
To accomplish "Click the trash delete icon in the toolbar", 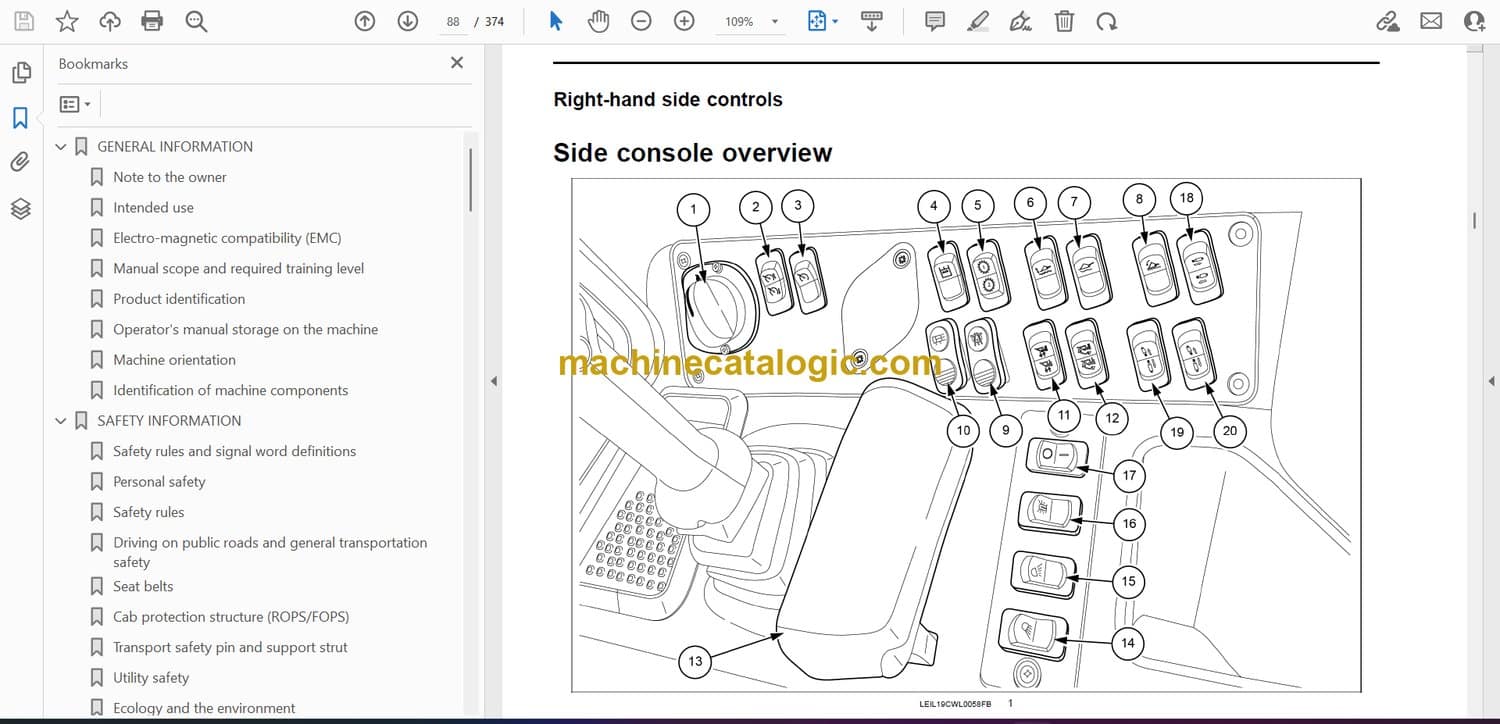I will click(1065, 21).
